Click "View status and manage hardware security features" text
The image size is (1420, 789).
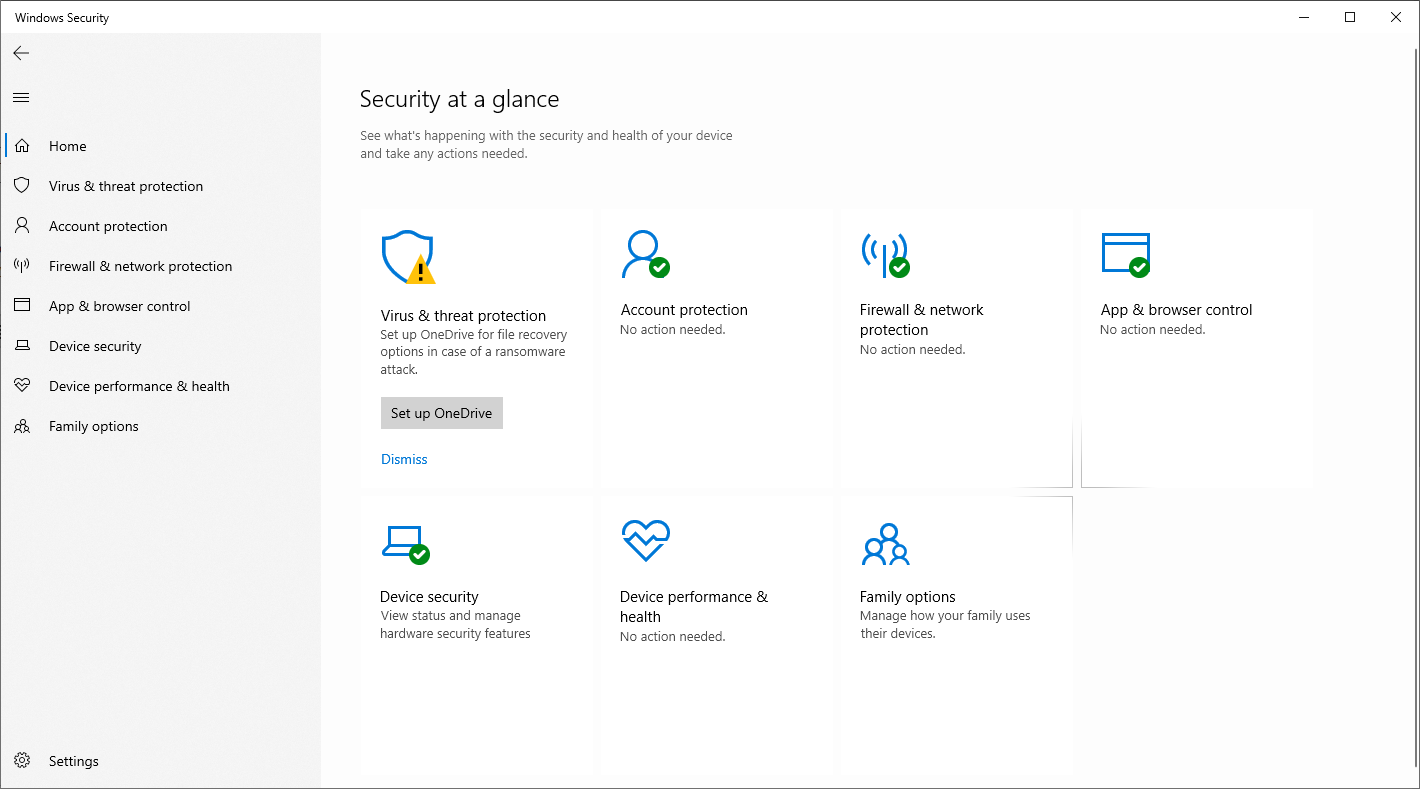[x=455, y=625]
